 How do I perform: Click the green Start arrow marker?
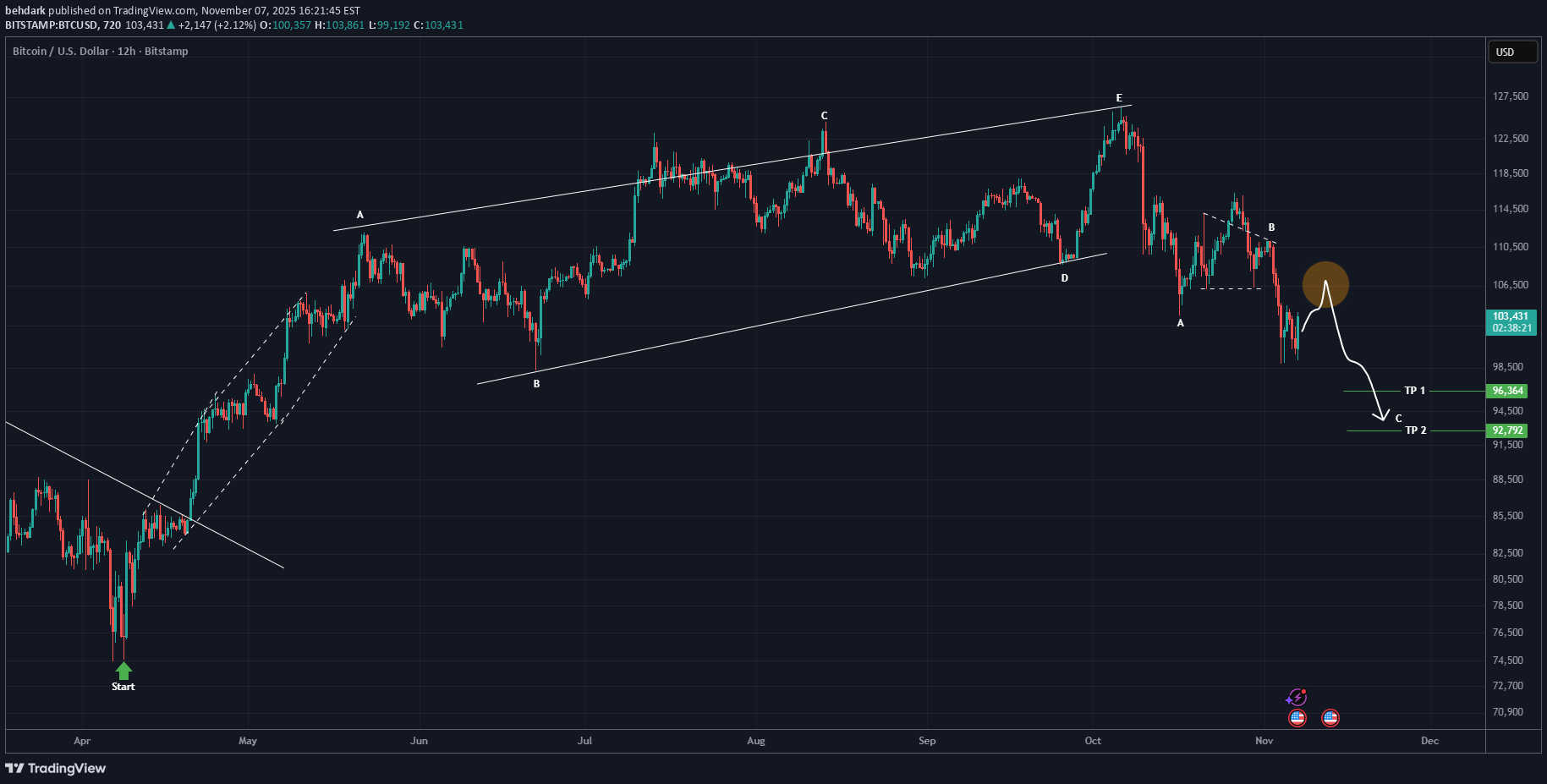(123, 672)
